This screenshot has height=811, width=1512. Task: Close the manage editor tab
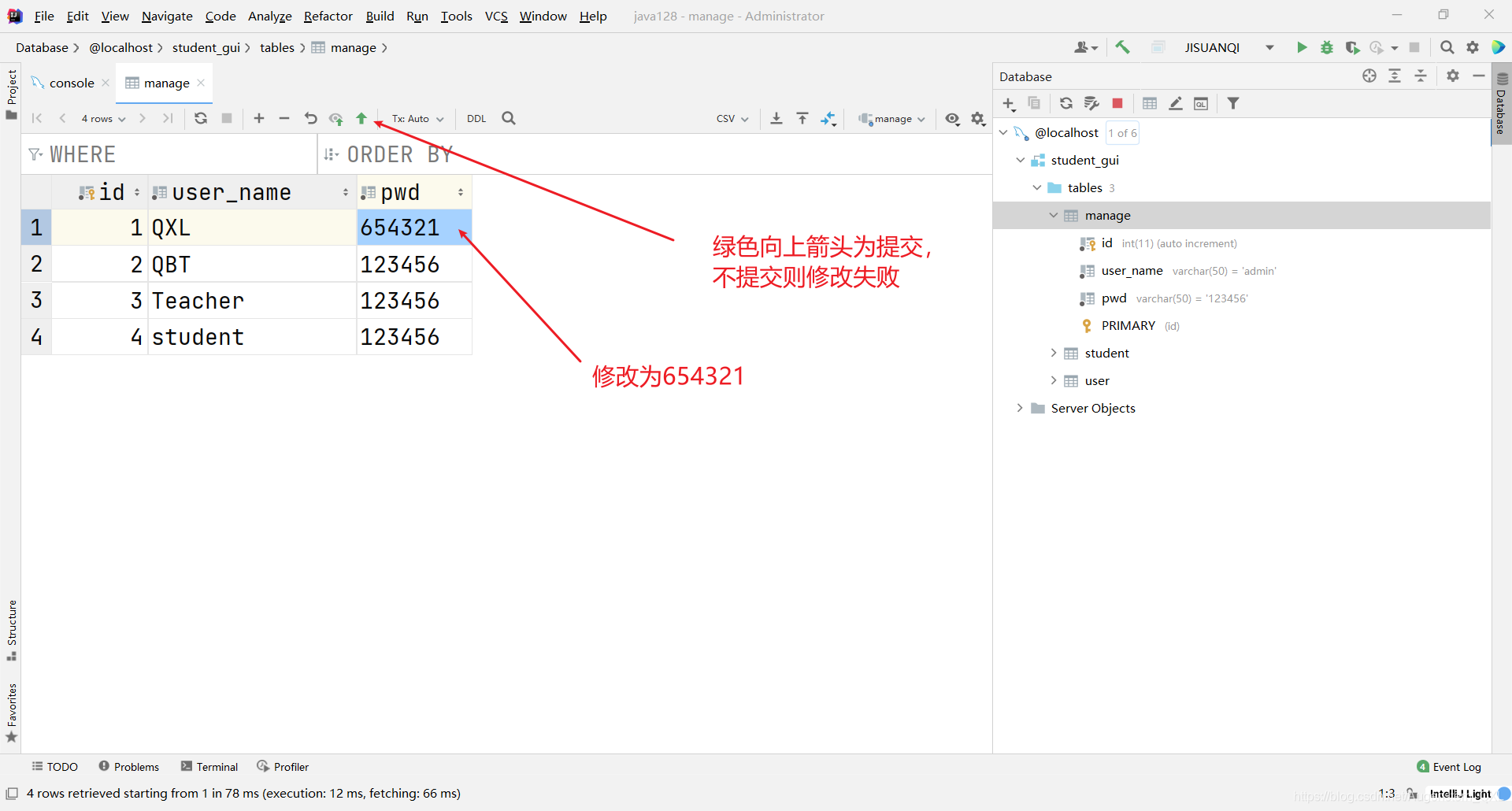click(201, 83)
